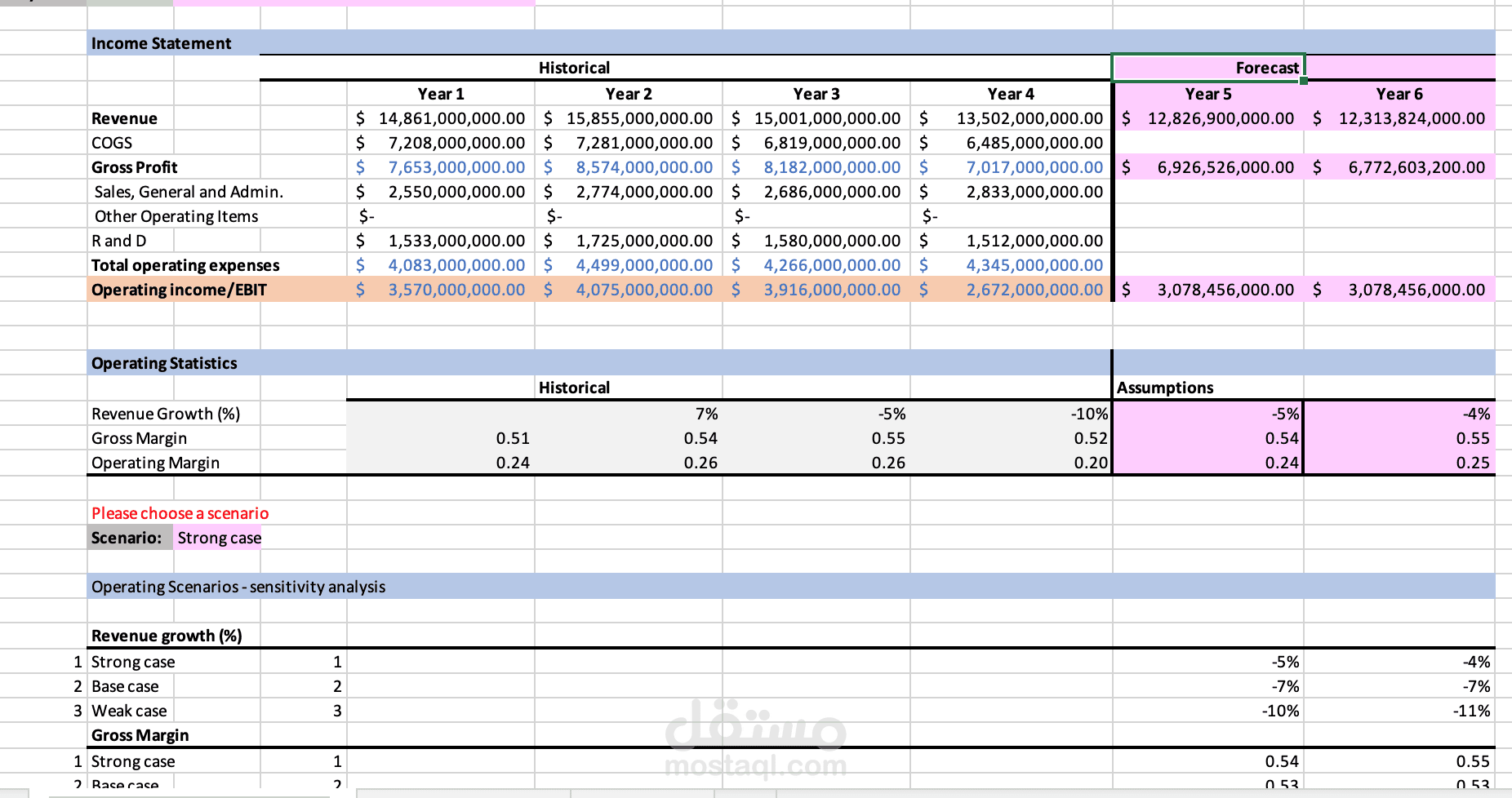Select Year 4 R and D value 1,512,000,000.00
1512x798 pixels.
(1011, 241)
